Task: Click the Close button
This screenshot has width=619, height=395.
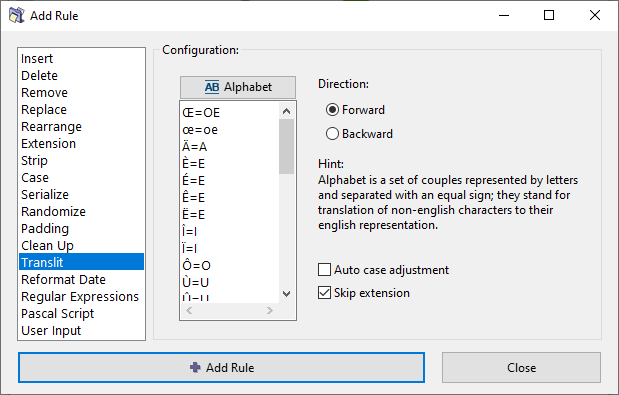Action: tap(521, 367)
